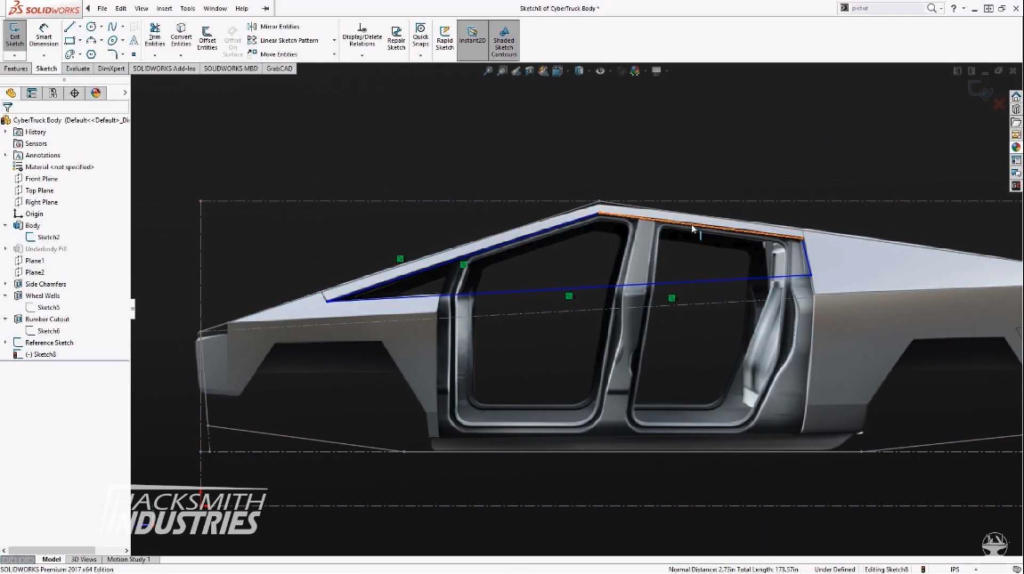This screenshot has height=574, width=1024.
Task: Open Appearances, Scenes and Decals in the task pane
Action: (1016, 148)
